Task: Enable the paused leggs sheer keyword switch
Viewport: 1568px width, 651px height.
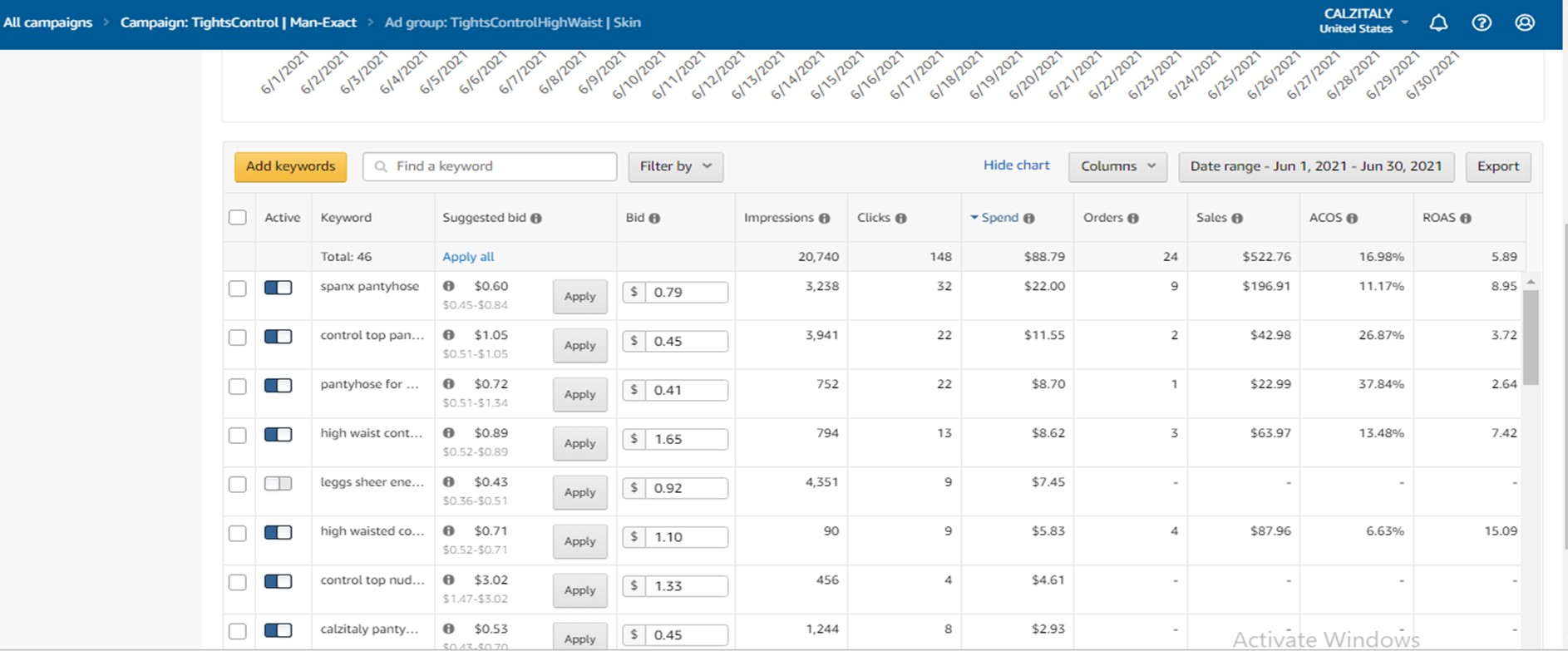Action: pyautogui.click(x=278, y=484)
